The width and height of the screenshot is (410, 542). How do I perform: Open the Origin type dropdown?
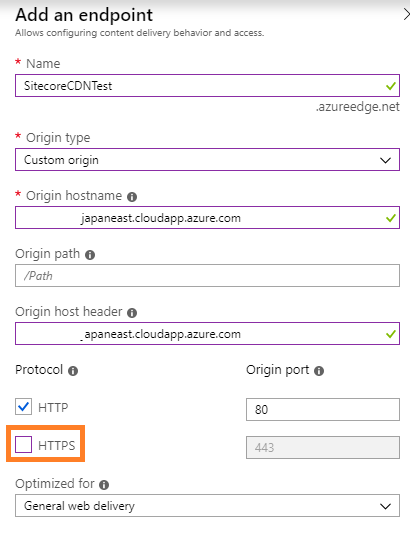pyautogui.click(x=207, y=160)
